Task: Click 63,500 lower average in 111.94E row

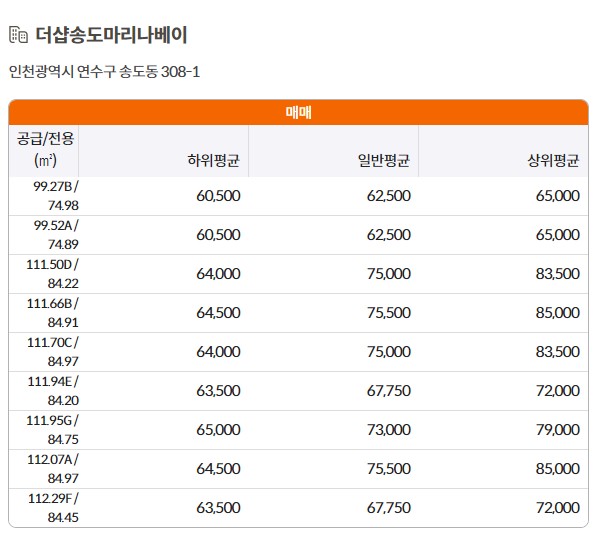Action: coord(218,391)
